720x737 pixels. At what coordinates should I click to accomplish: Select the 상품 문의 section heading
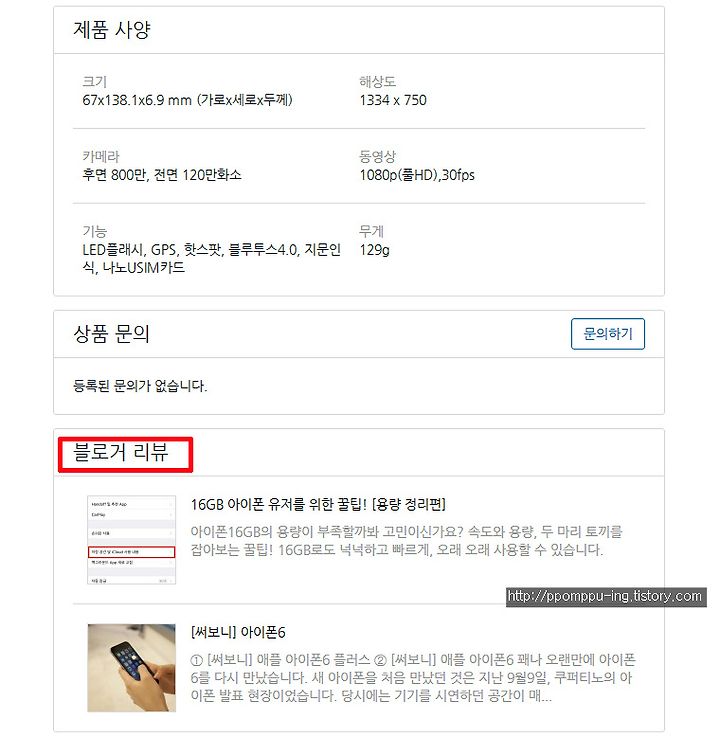[x=111, y=334]
